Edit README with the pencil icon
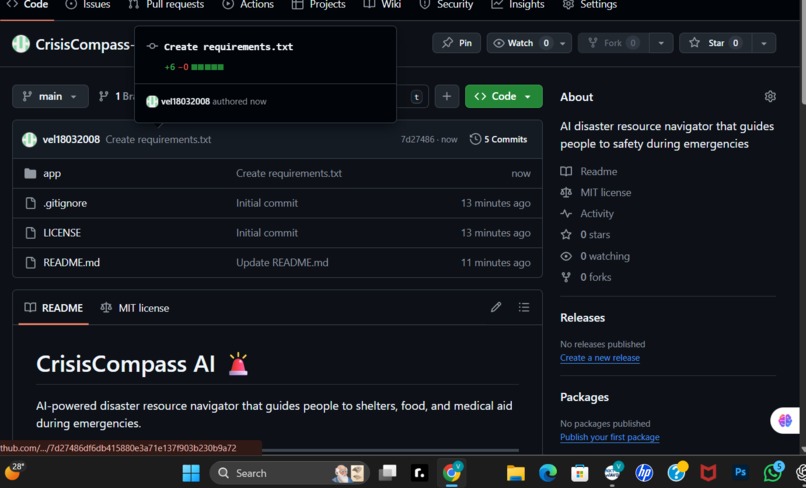 coord(496,308)
